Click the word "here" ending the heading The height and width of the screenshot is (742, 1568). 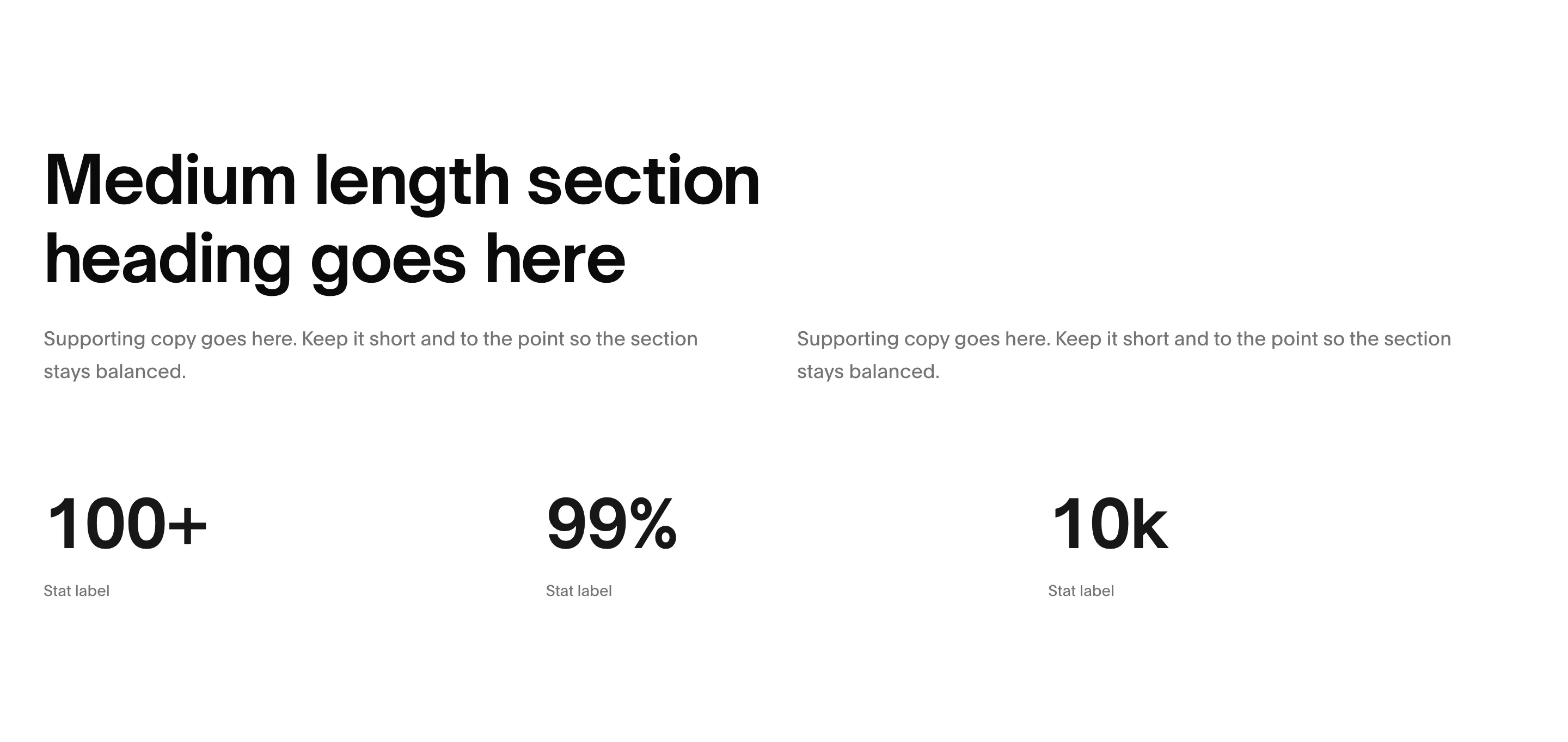click(x=556, y=259)
